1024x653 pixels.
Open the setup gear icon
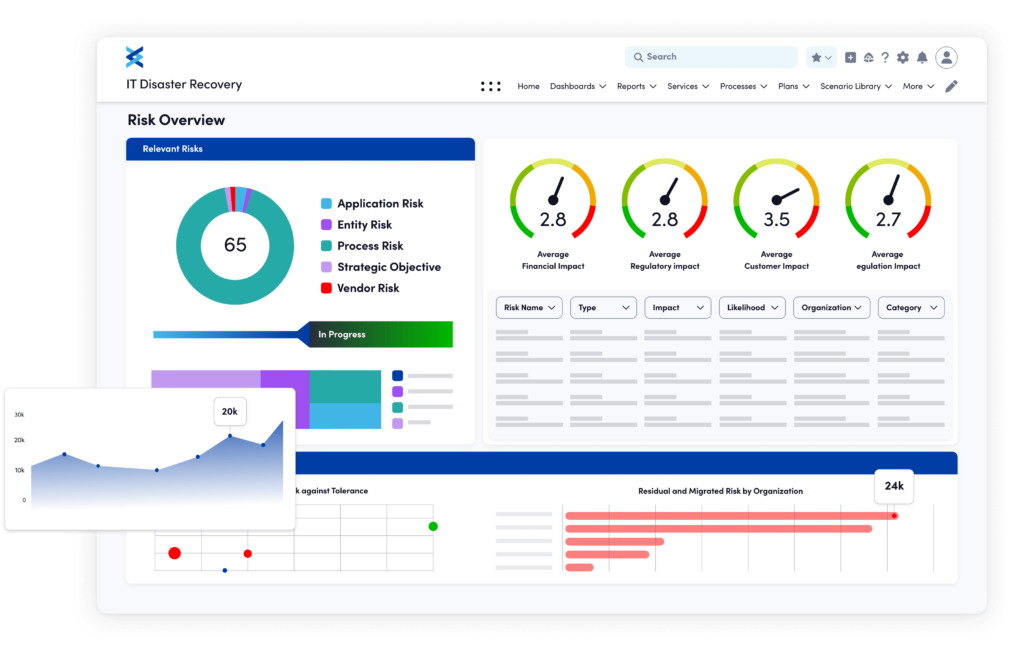click(902, 58)
